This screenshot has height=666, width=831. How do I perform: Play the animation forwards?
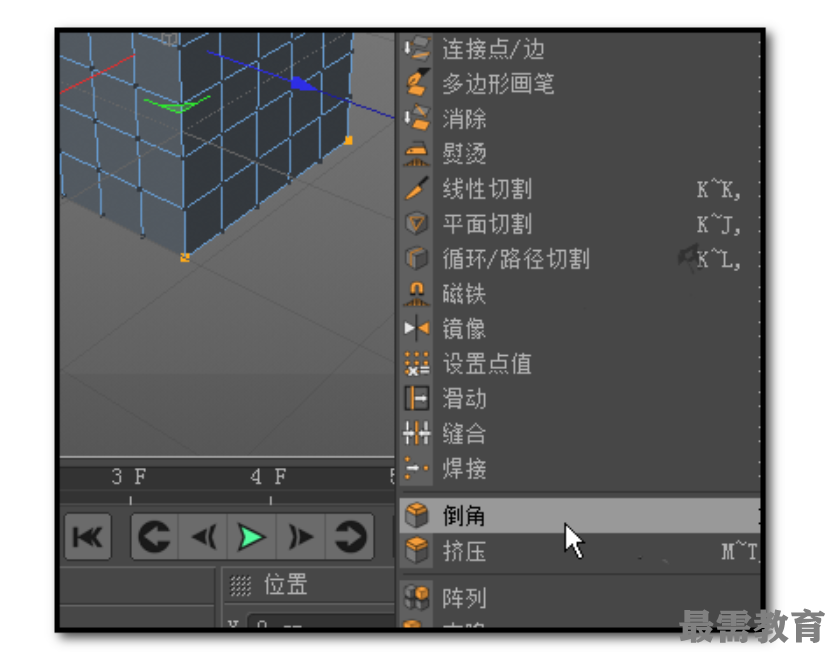[251, 537]
